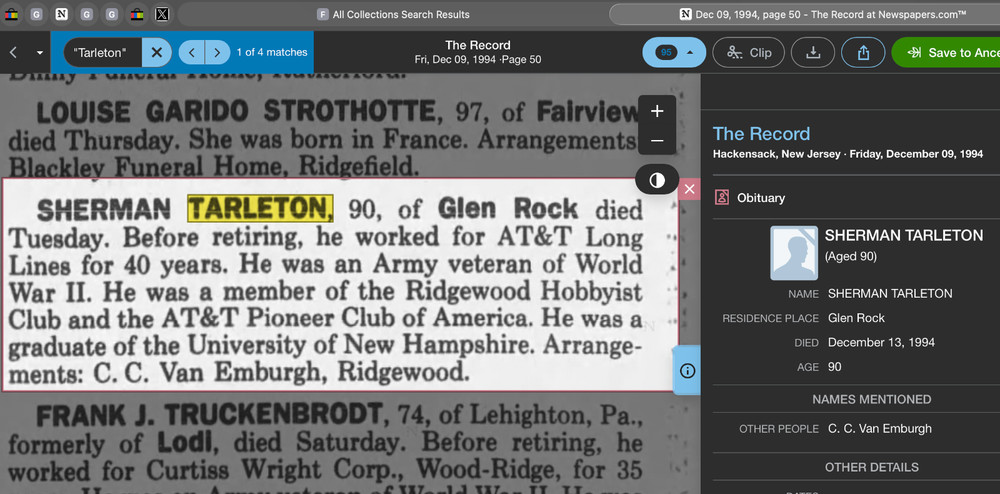
Task: Go to the next search match
Action: click(217, 52)
